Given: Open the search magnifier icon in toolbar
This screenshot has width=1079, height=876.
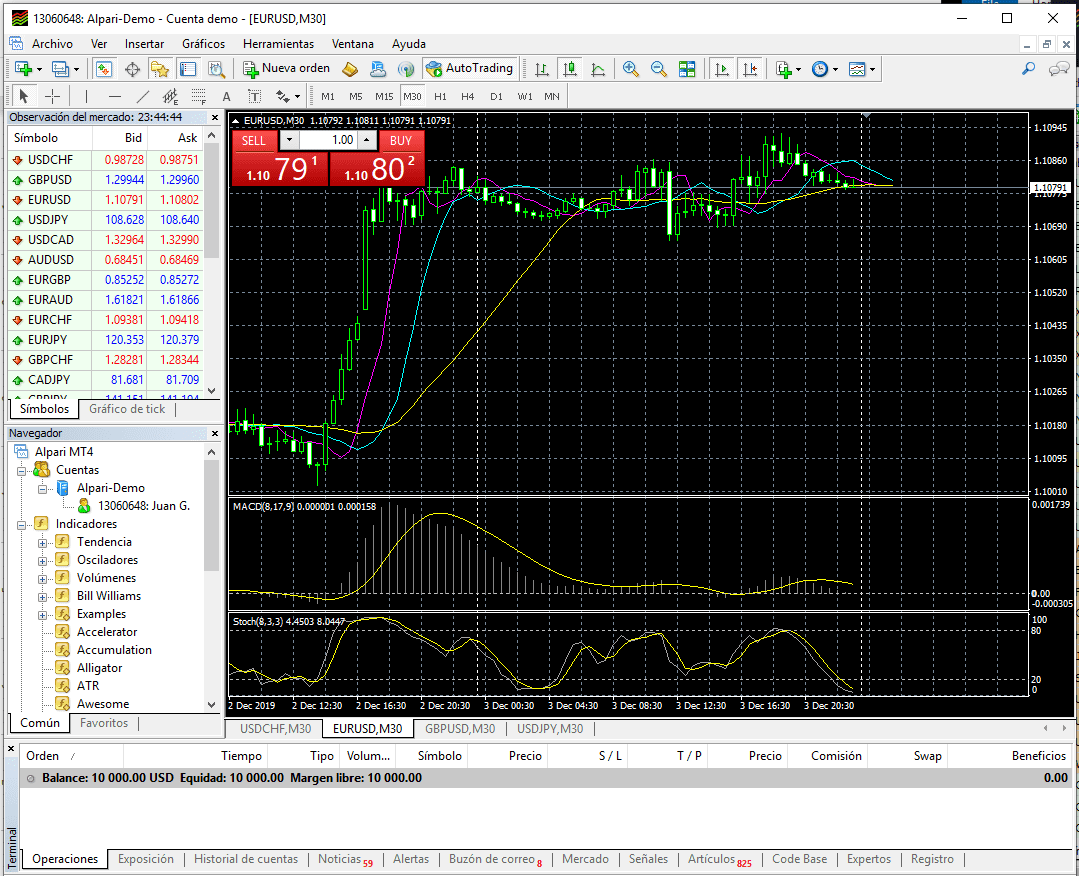Looking at the screenshot, I should click(x=1027, y=69).
